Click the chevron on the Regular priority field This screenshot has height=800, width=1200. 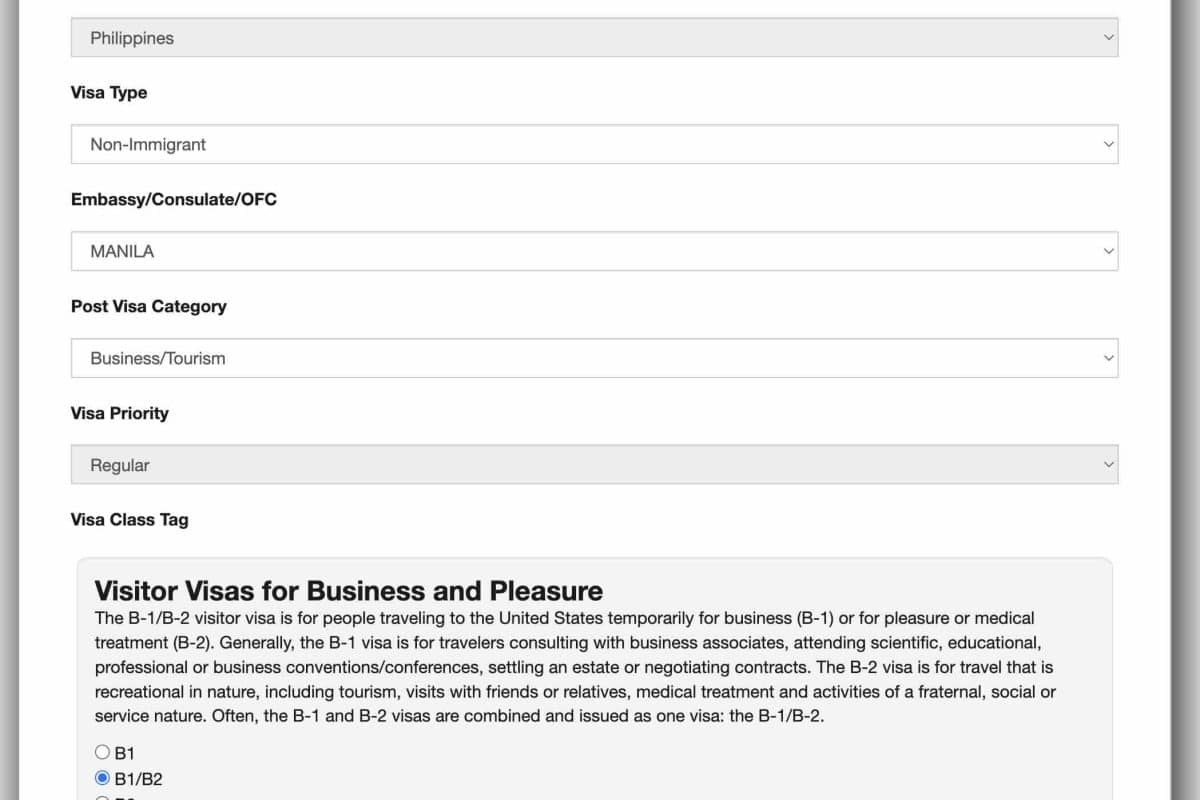point(1107,465)
